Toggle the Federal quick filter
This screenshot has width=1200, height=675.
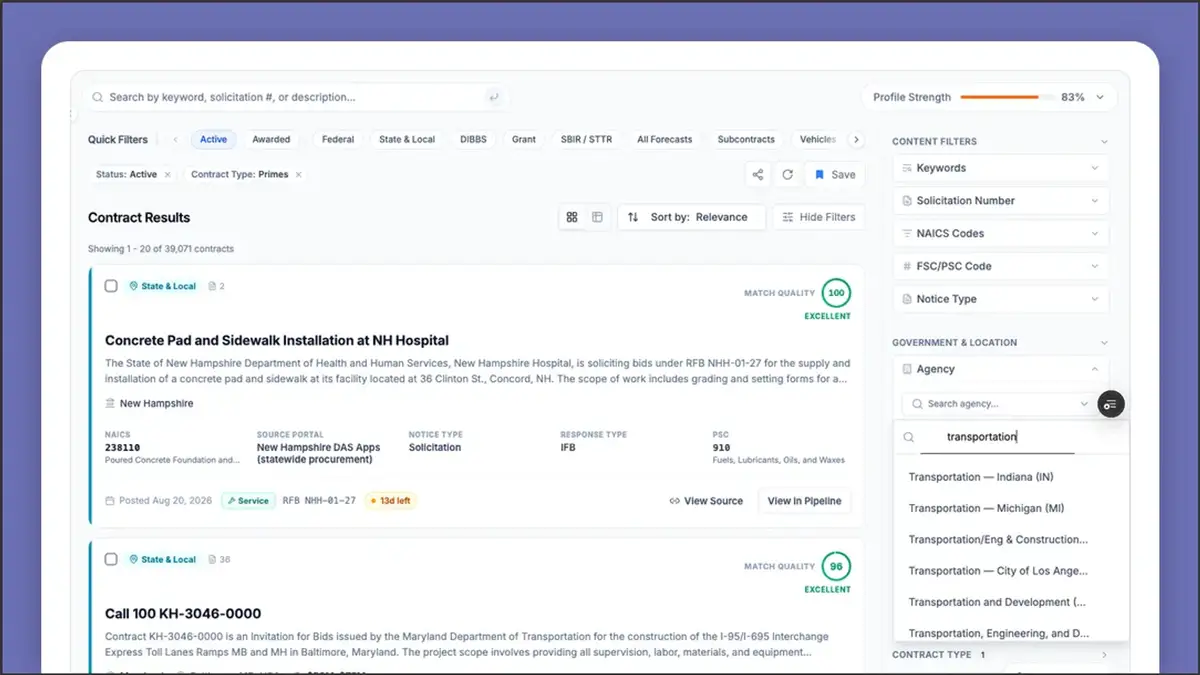tap(338, 139)
